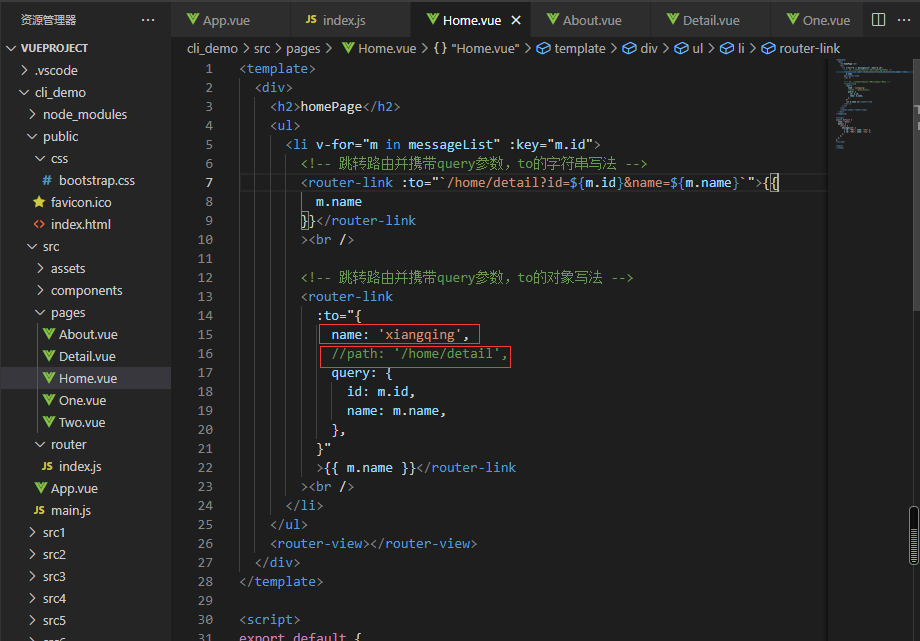Select the Home.vue tab
This screenshot has height=641, width=920.
(x=471, y=20)
